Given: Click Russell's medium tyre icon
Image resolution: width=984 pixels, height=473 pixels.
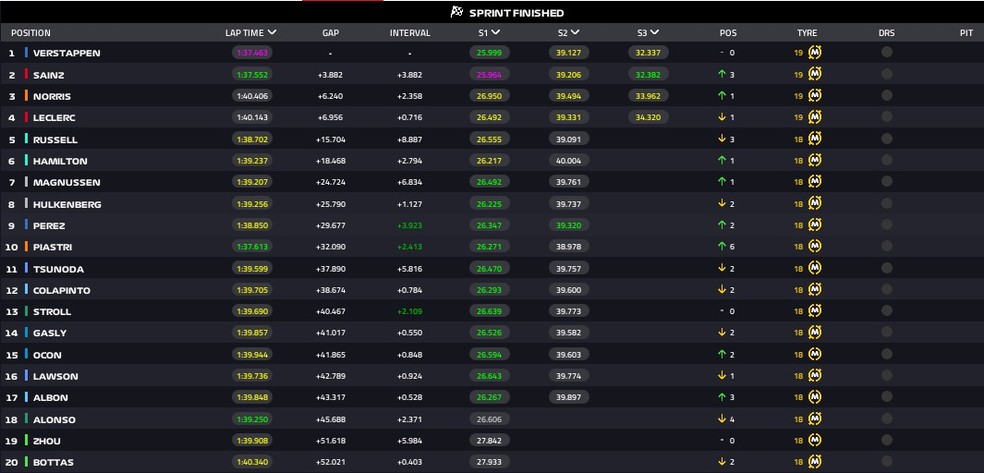Looking at the screenshot, I should [x=815, y=140].
